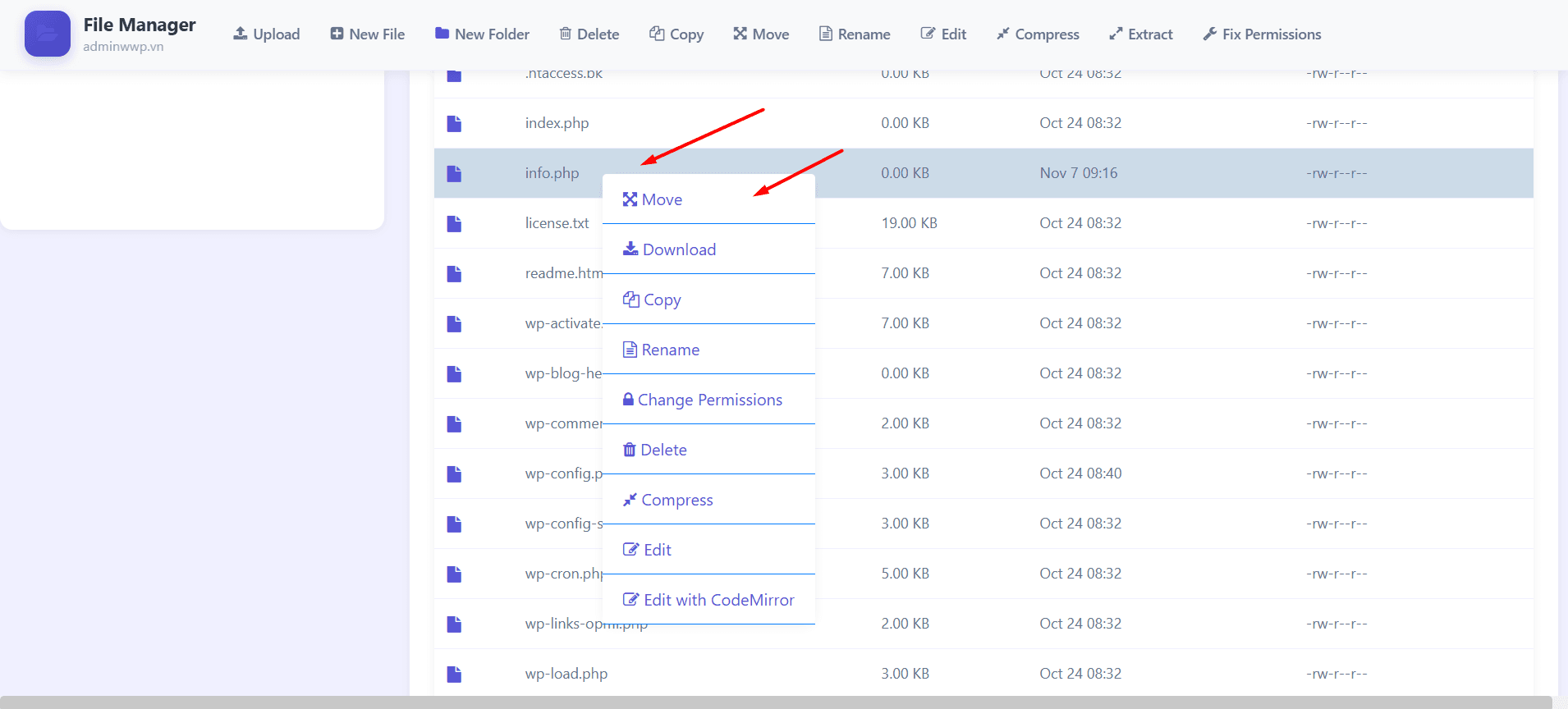Select the license.txt file name
1568x709 pixels.
(557, 223)
